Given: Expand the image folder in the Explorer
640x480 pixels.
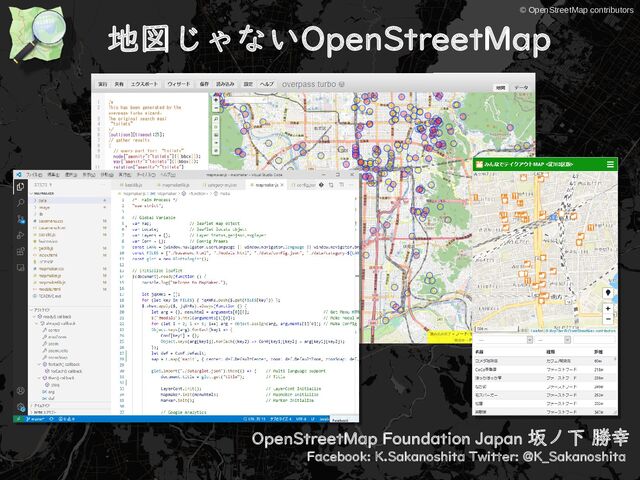Looking at the screenshot, I should tap(69, 207).
